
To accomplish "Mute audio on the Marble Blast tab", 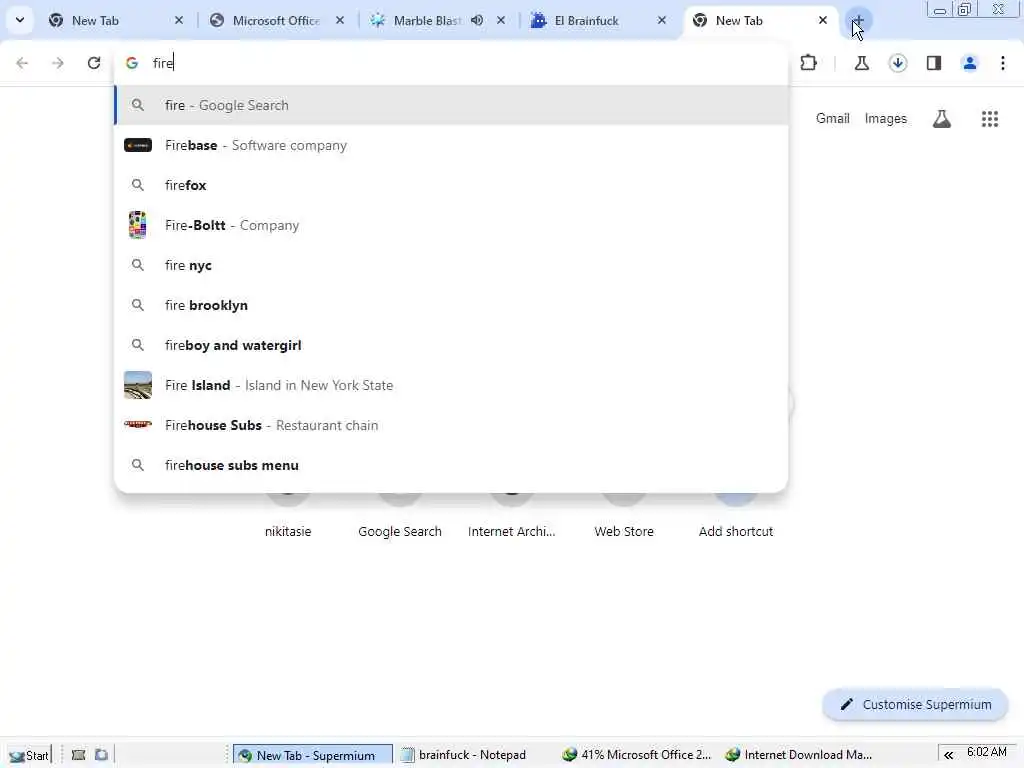I will pos(477,20).
